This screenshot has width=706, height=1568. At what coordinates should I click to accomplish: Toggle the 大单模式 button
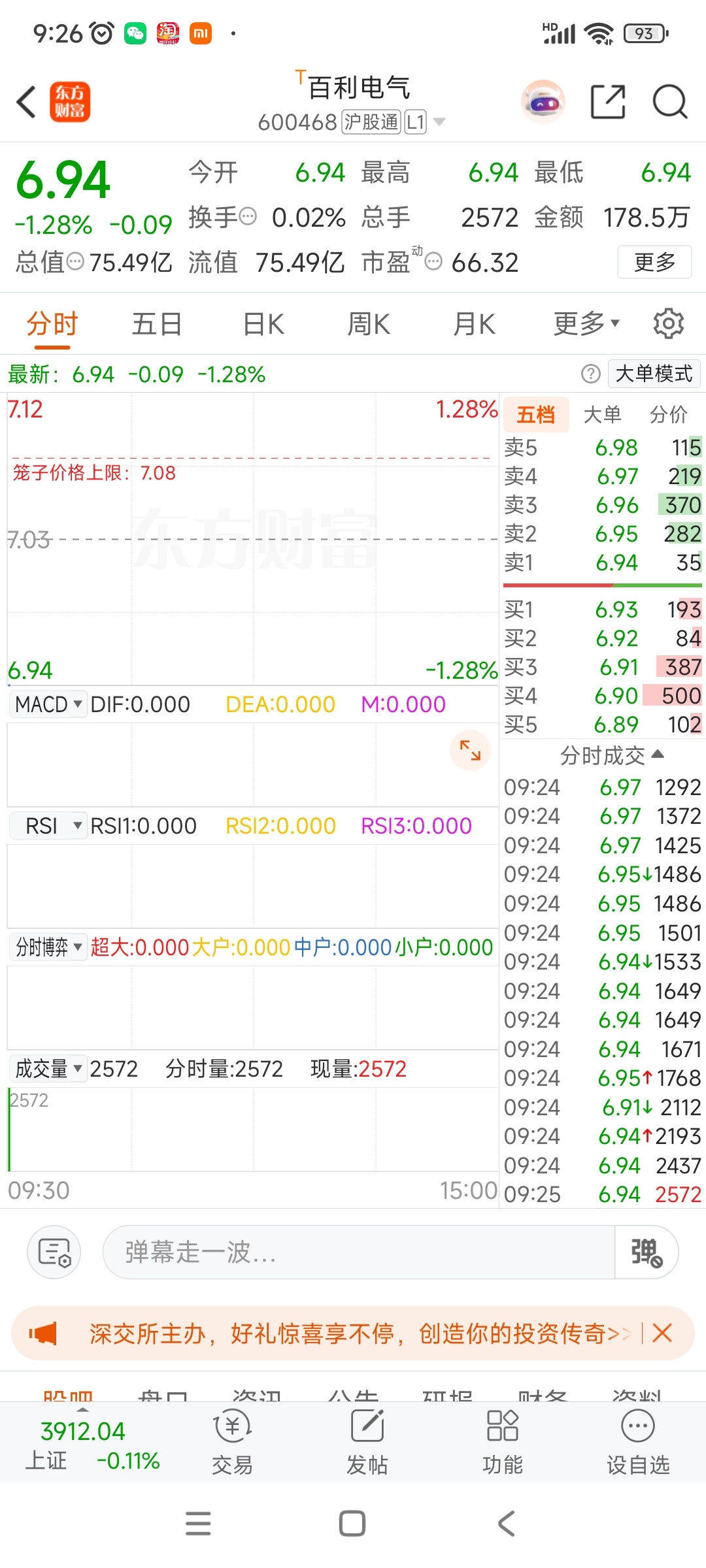click(654, 374)
